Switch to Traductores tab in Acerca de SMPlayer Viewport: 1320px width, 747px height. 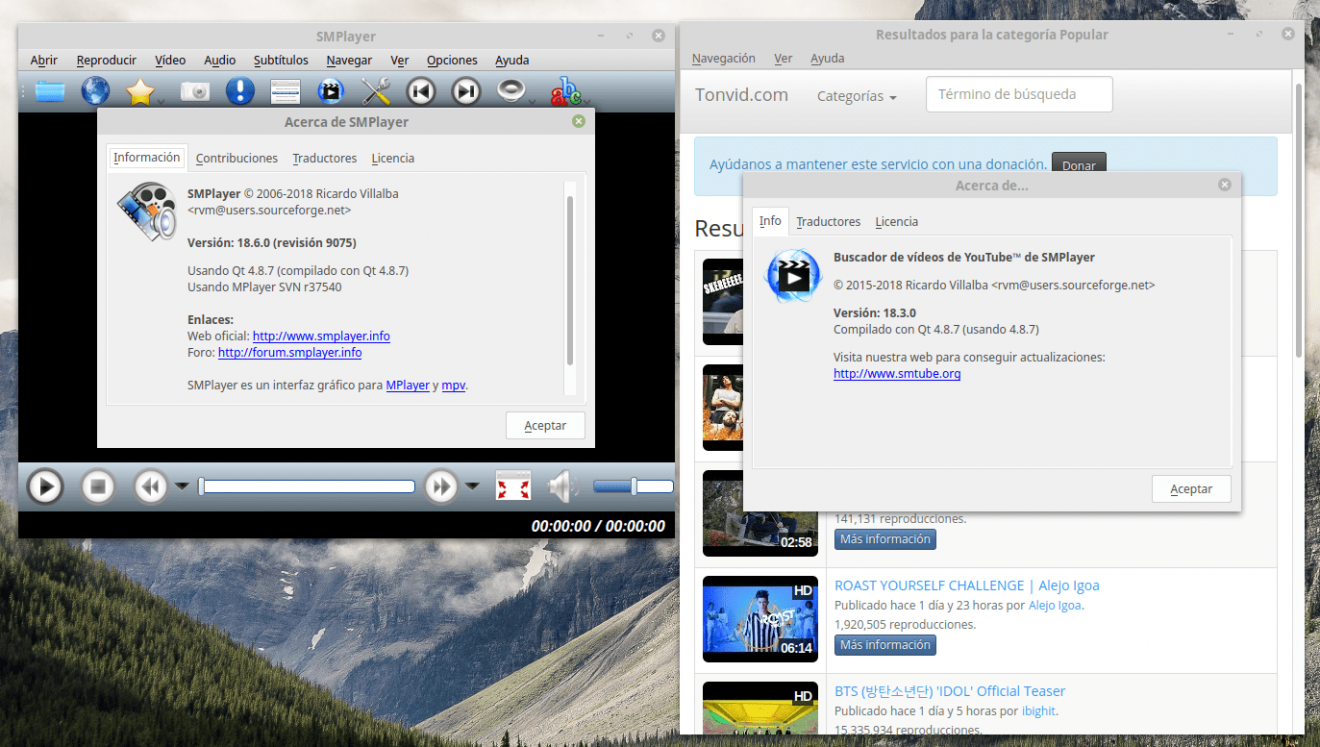pyautogui.click(x=325, y=158)
